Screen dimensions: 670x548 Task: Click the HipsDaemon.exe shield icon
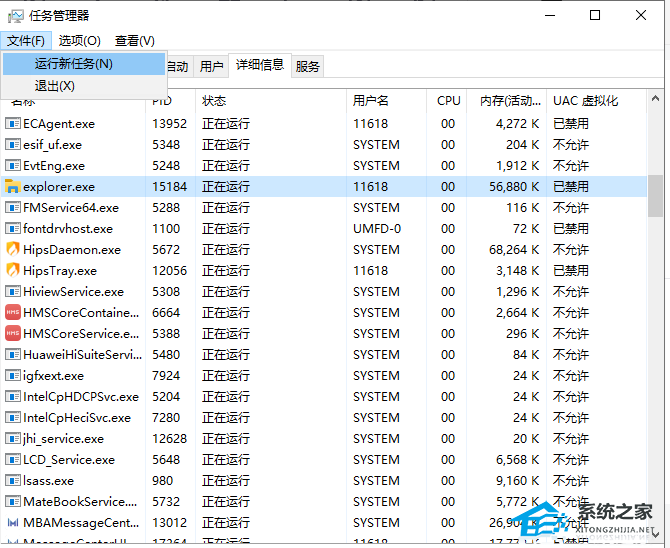pos(13,250)
